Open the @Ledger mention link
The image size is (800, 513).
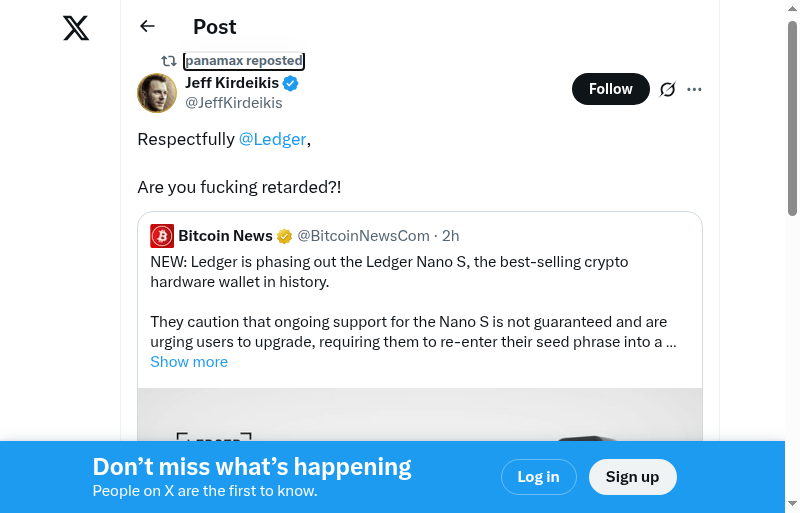click(x=272, y=139)
